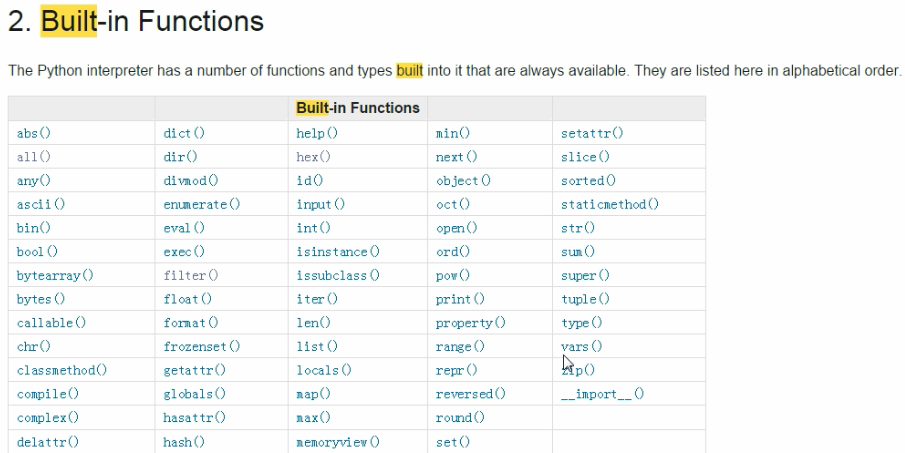This screenshot has width=905, height=453.
Task: Click the bin() link
Action: point(34,228)
